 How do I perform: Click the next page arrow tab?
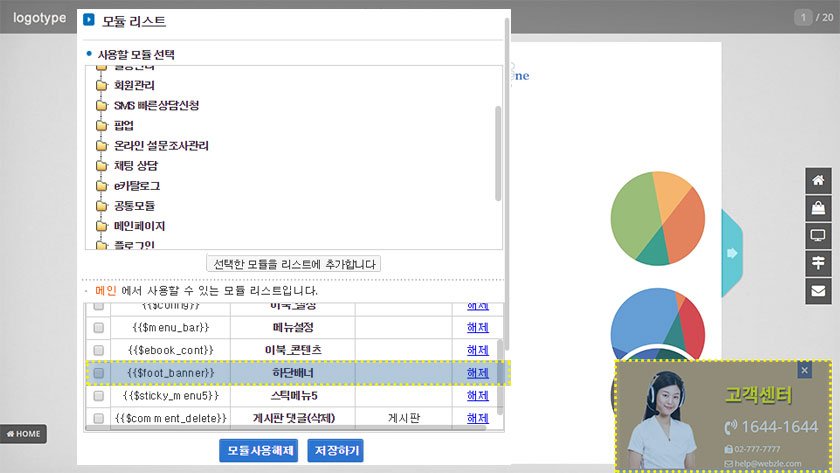click(732, 252)
